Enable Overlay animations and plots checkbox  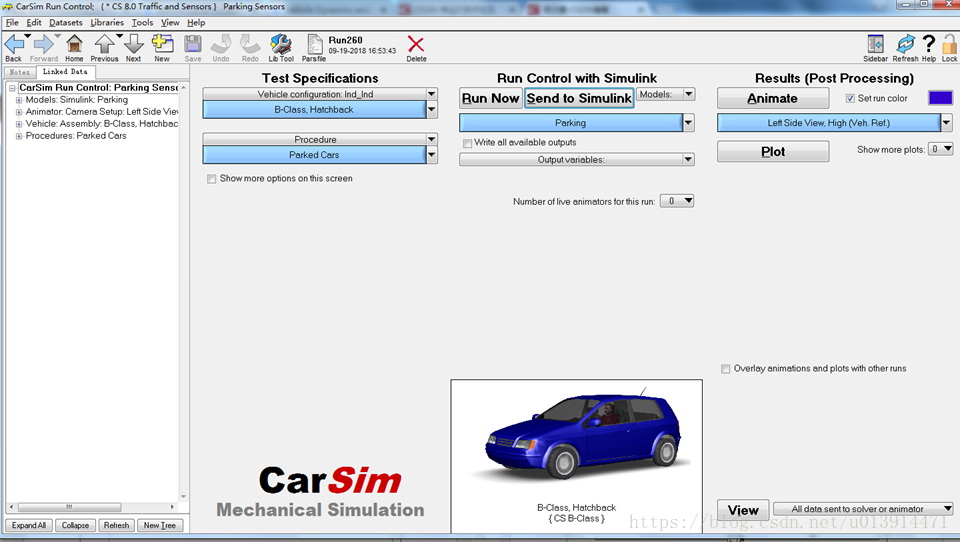click(x=726, y=369)
